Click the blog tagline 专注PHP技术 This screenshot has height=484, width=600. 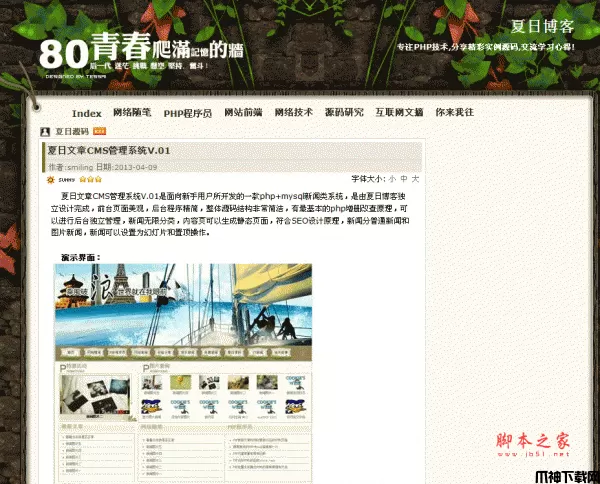click(x=486, y=47)
